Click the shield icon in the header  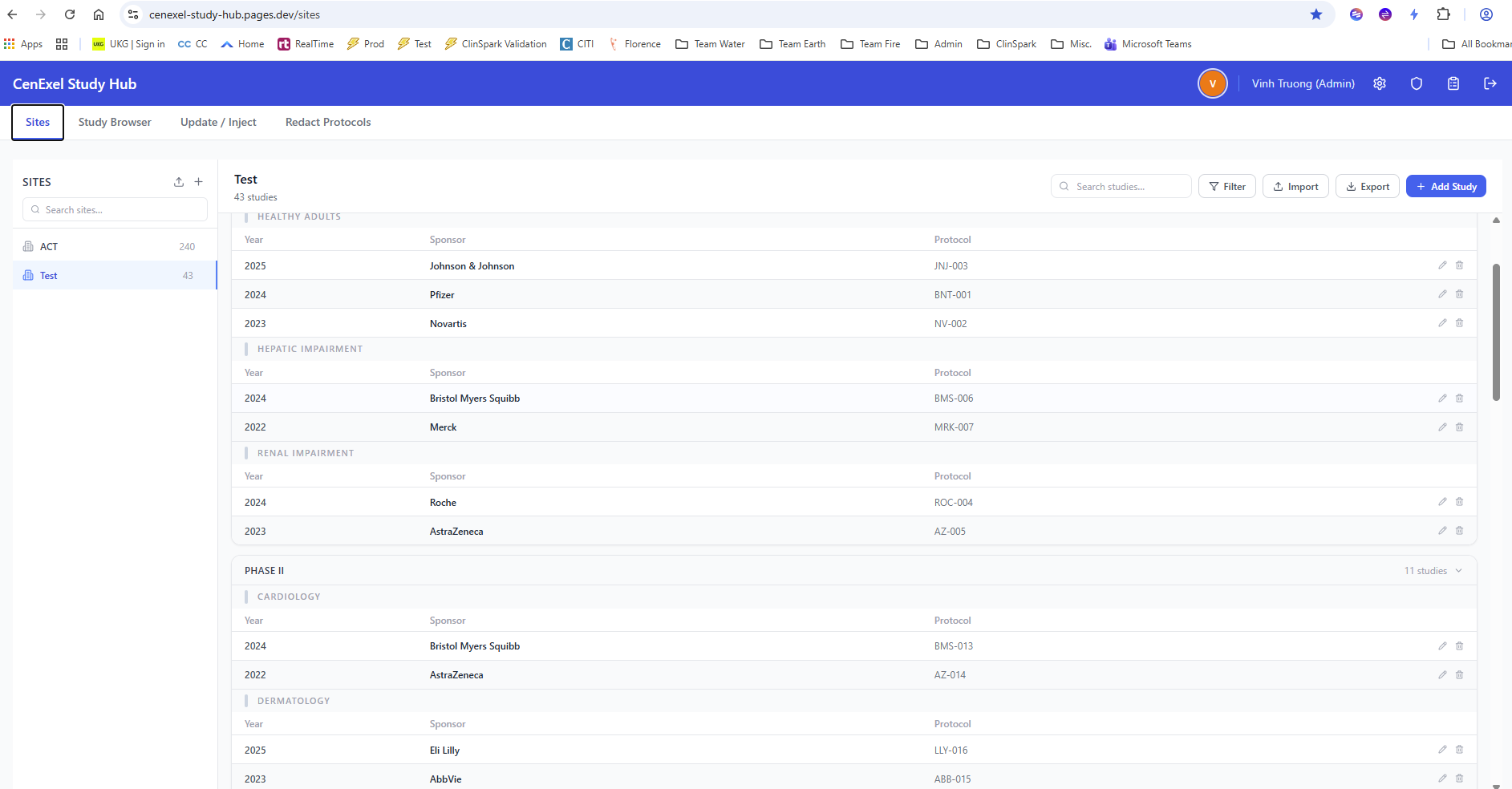click(x=1417, y=83)
